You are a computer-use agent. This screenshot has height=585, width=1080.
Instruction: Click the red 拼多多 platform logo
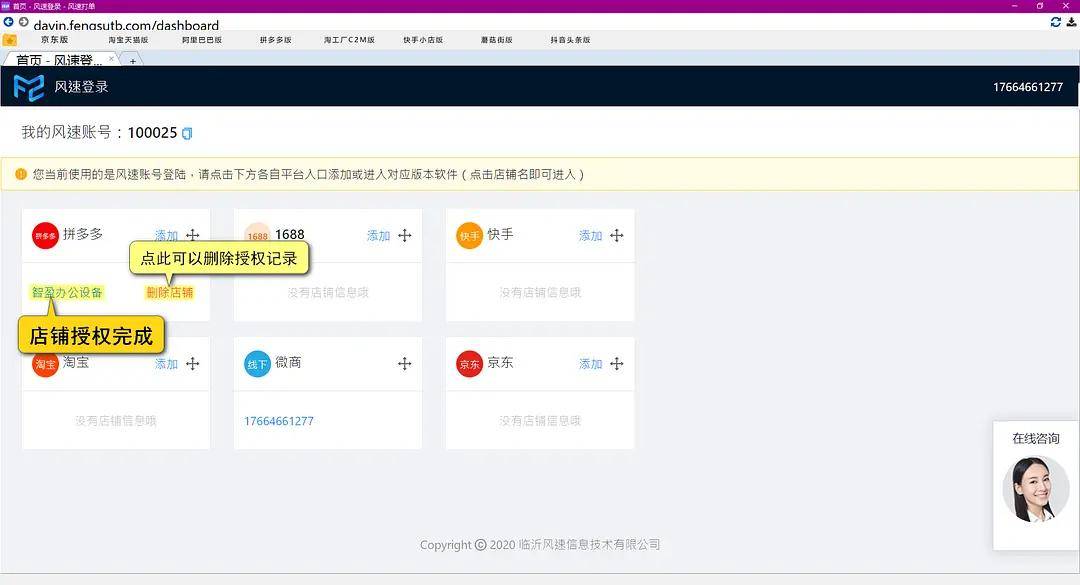(46, 236)
